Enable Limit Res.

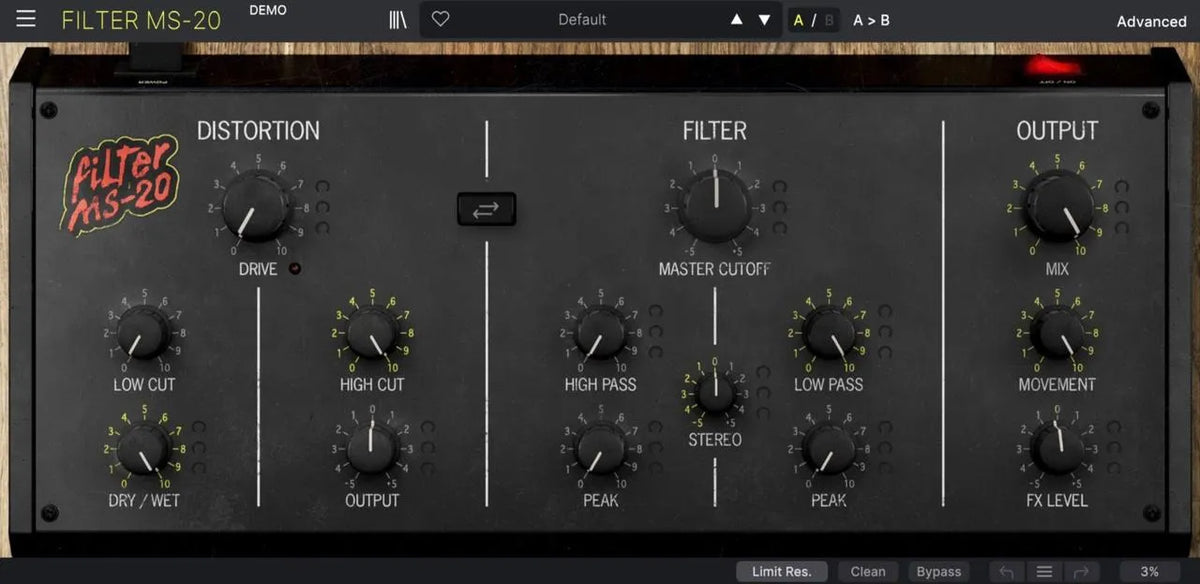pyautogui.click(x=781, y=571)
